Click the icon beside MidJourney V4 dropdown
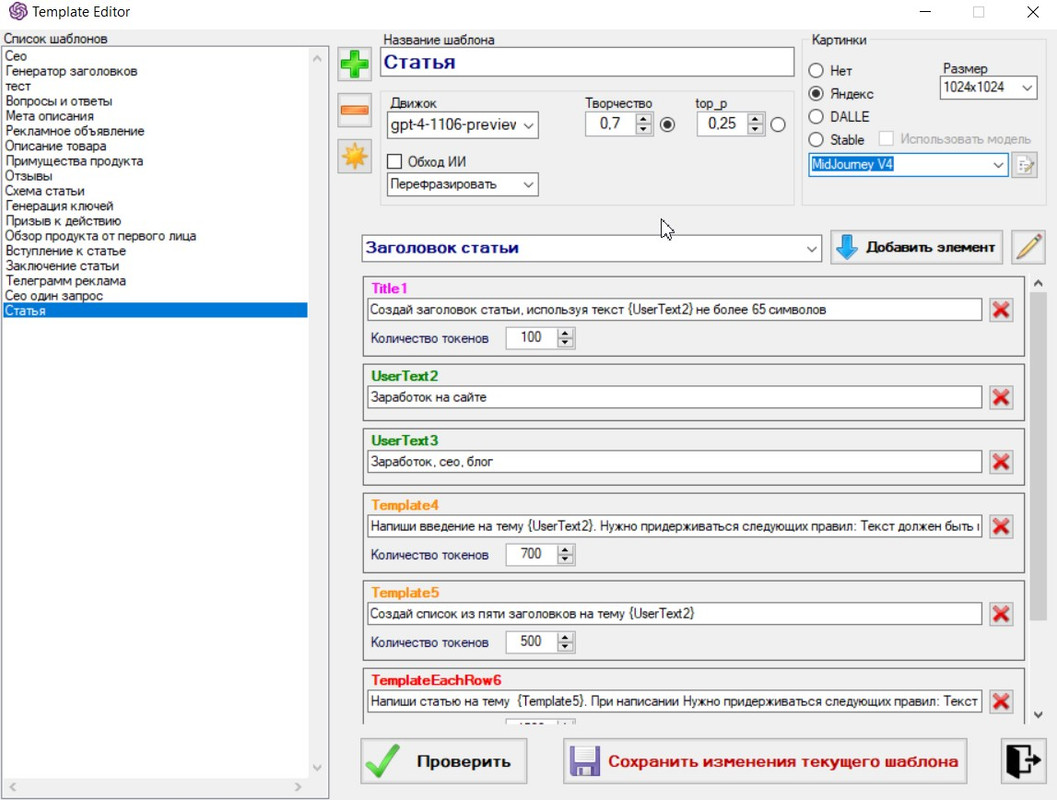Screen dimensions: 1057x800 click(1024, 166)
